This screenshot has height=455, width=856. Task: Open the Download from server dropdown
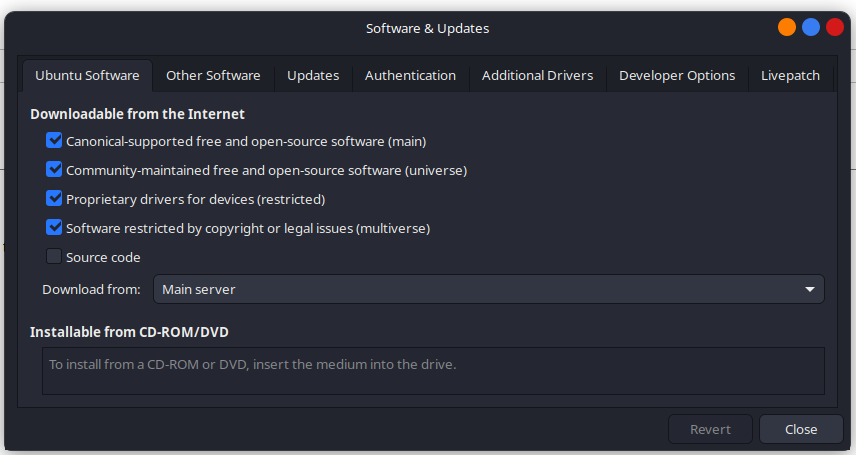point(488,289)
